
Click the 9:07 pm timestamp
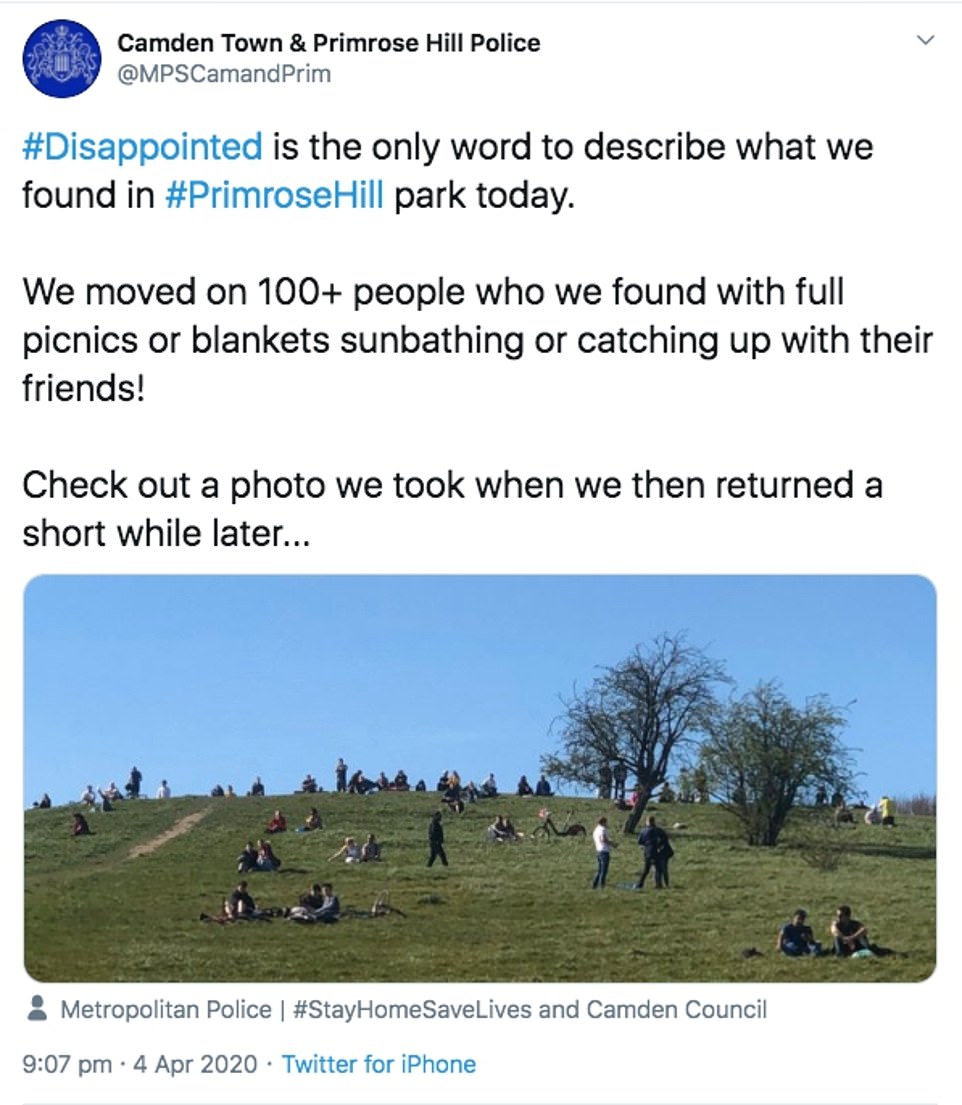67,1064
